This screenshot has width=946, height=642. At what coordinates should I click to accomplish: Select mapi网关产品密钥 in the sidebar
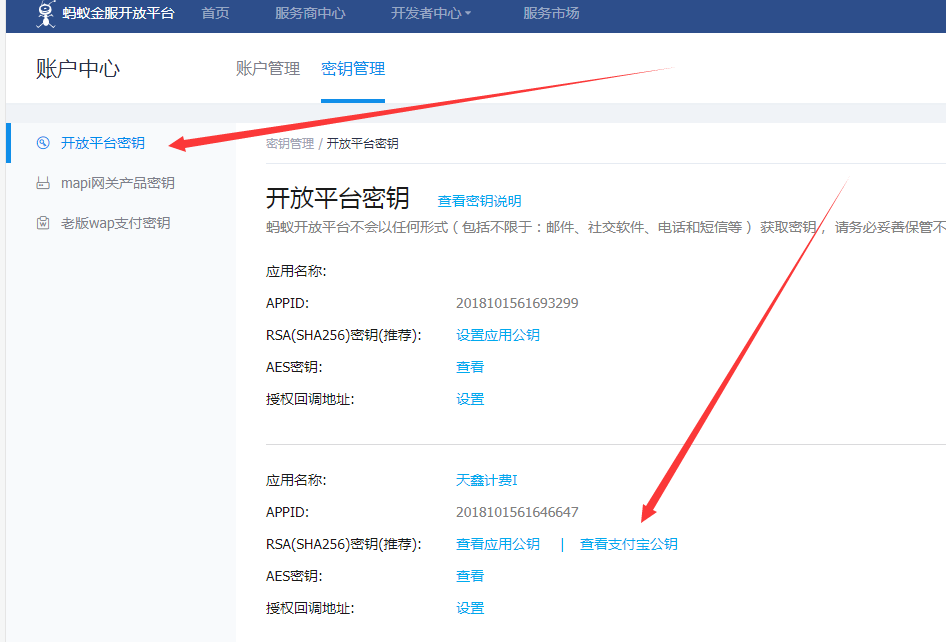118,183
